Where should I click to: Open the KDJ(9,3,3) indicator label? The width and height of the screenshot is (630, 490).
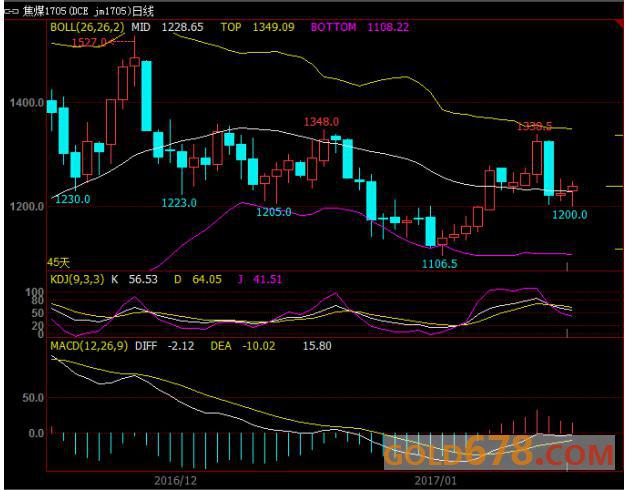77,280
